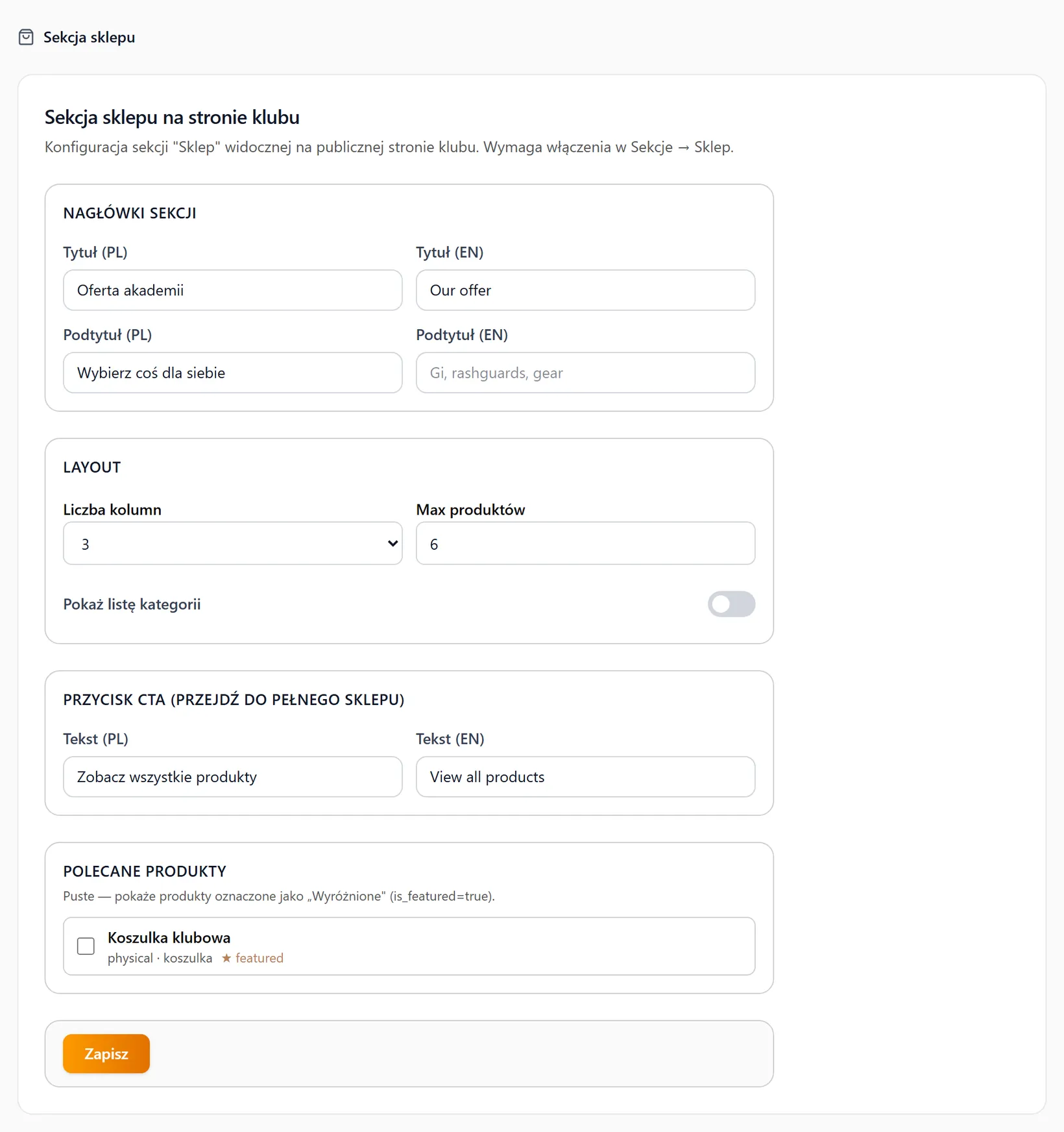Click the Tytuł (EN) label
Screen dimensions: 1064x1132
(x=450, y=252)
